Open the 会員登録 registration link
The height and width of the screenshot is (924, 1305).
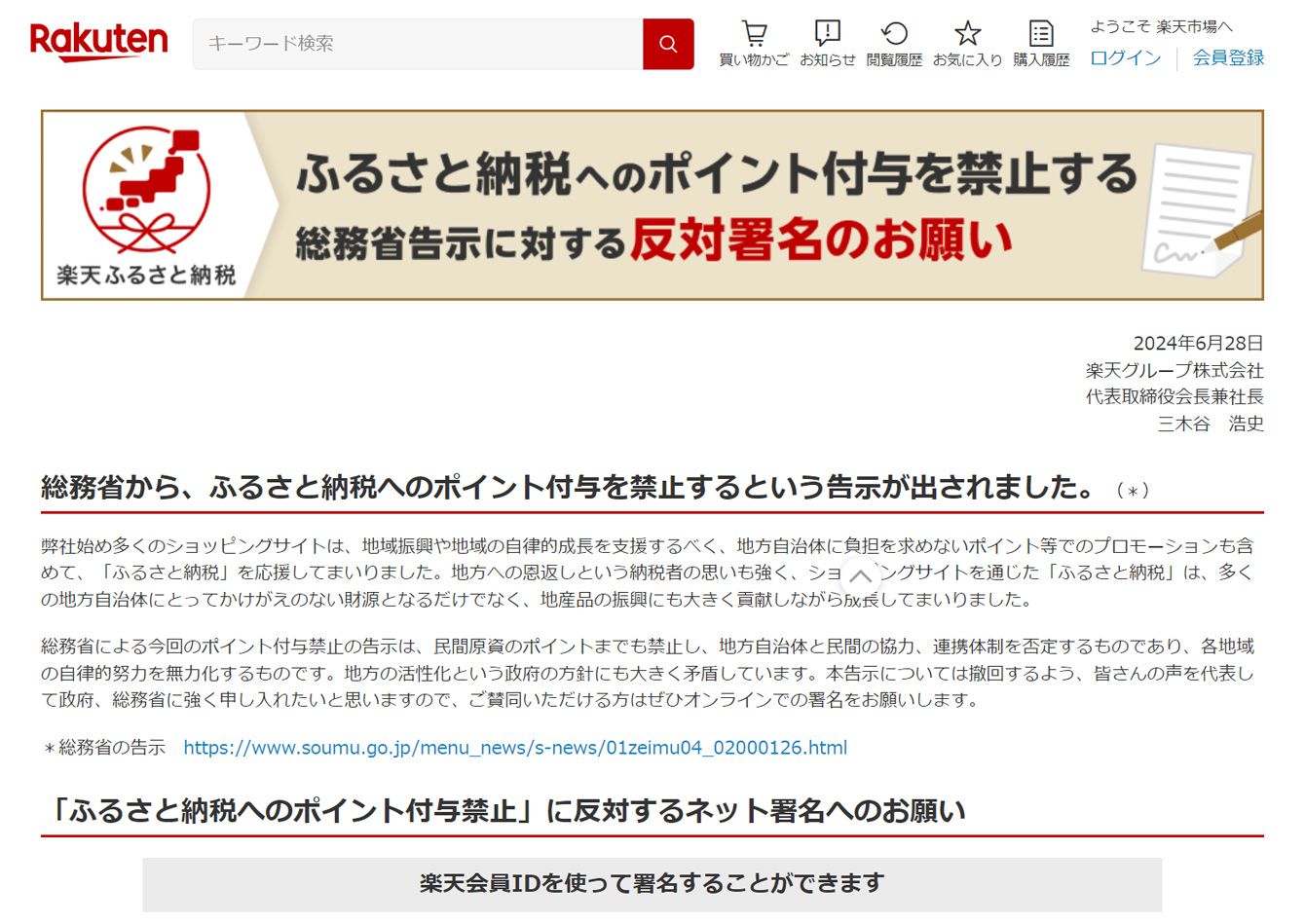click(x=1228, y=58)
